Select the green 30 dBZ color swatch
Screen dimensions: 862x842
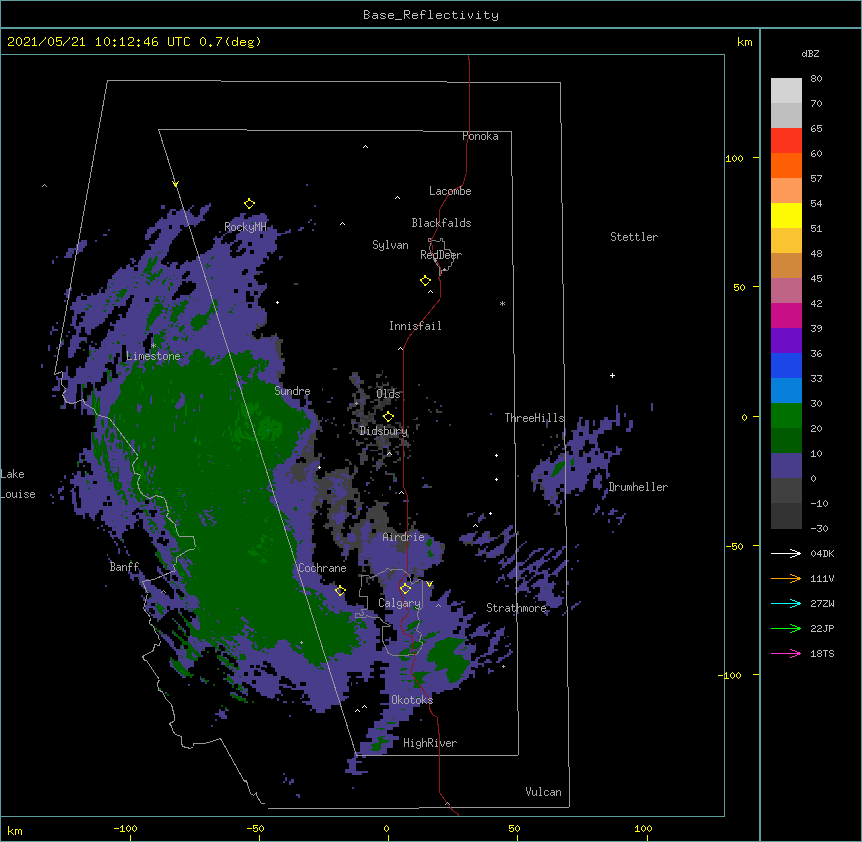(x=786, y=416)
